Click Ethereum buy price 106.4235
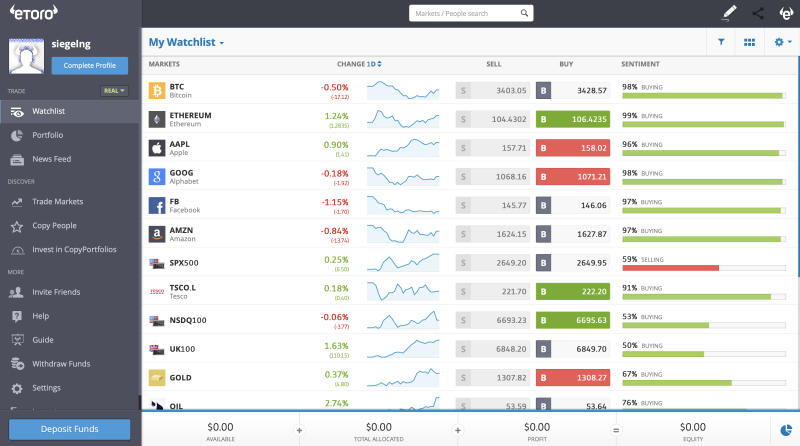 (x=573, y=119)
